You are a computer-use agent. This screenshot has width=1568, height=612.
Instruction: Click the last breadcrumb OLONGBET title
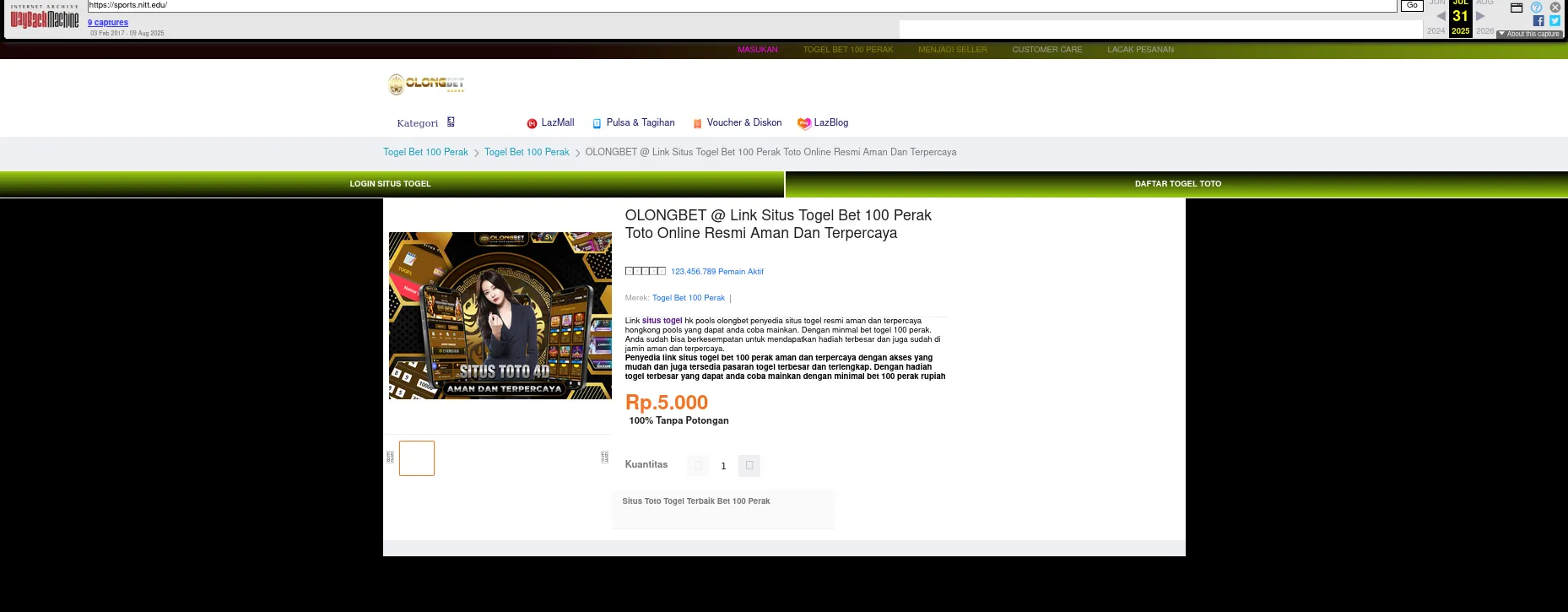click(770, 152)
